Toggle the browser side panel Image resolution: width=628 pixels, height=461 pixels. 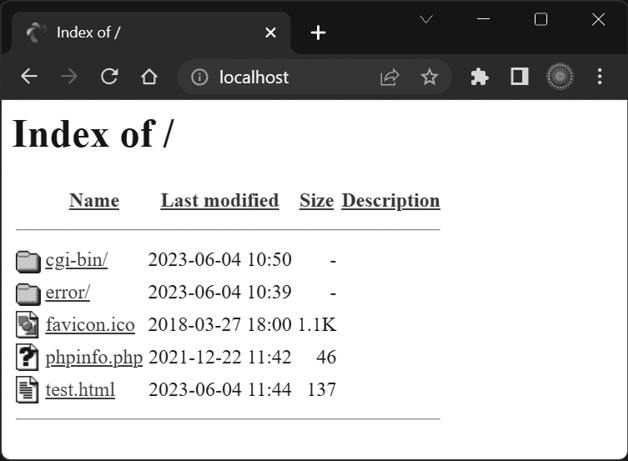coord(519,77)
